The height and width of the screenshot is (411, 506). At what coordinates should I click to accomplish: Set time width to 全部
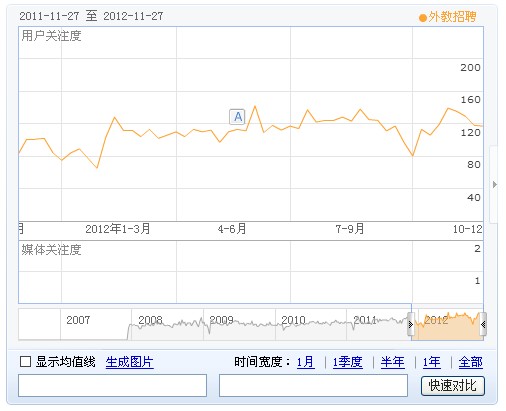tap(470, 362)
